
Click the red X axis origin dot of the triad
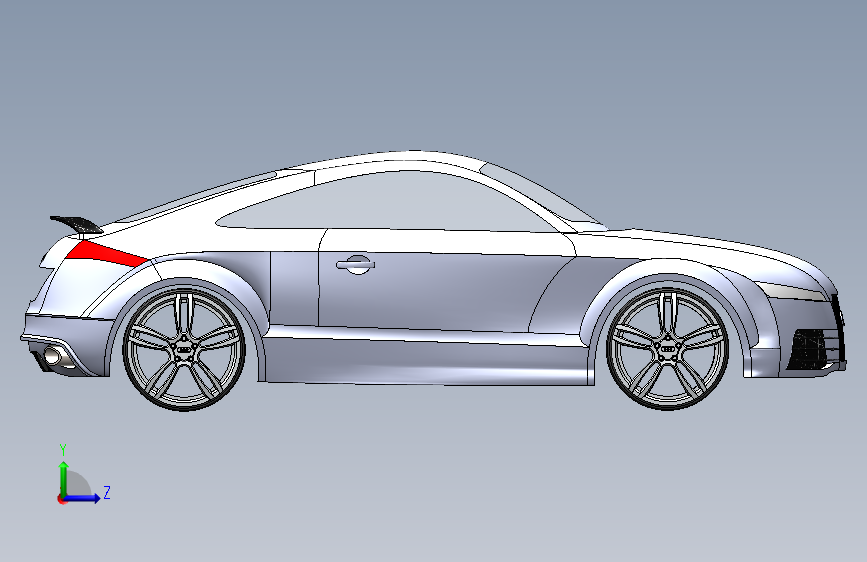[61, 499]
